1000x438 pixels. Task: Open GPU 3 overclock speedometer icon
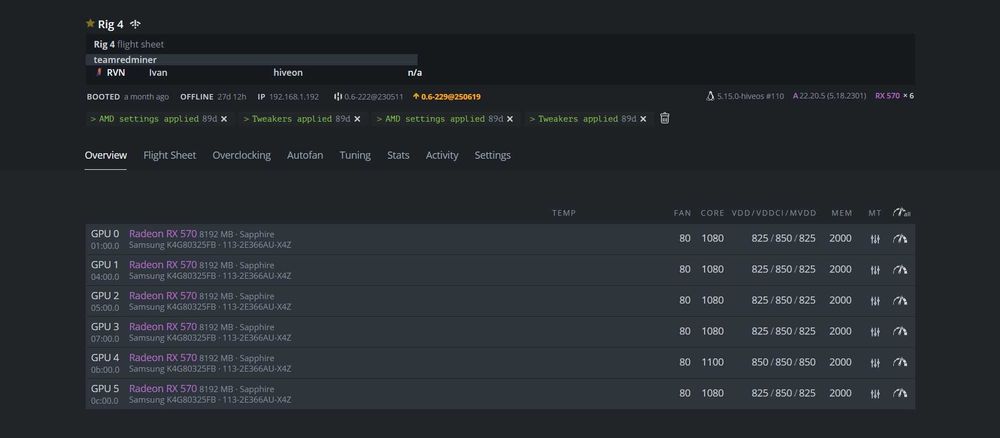(901, 331)
